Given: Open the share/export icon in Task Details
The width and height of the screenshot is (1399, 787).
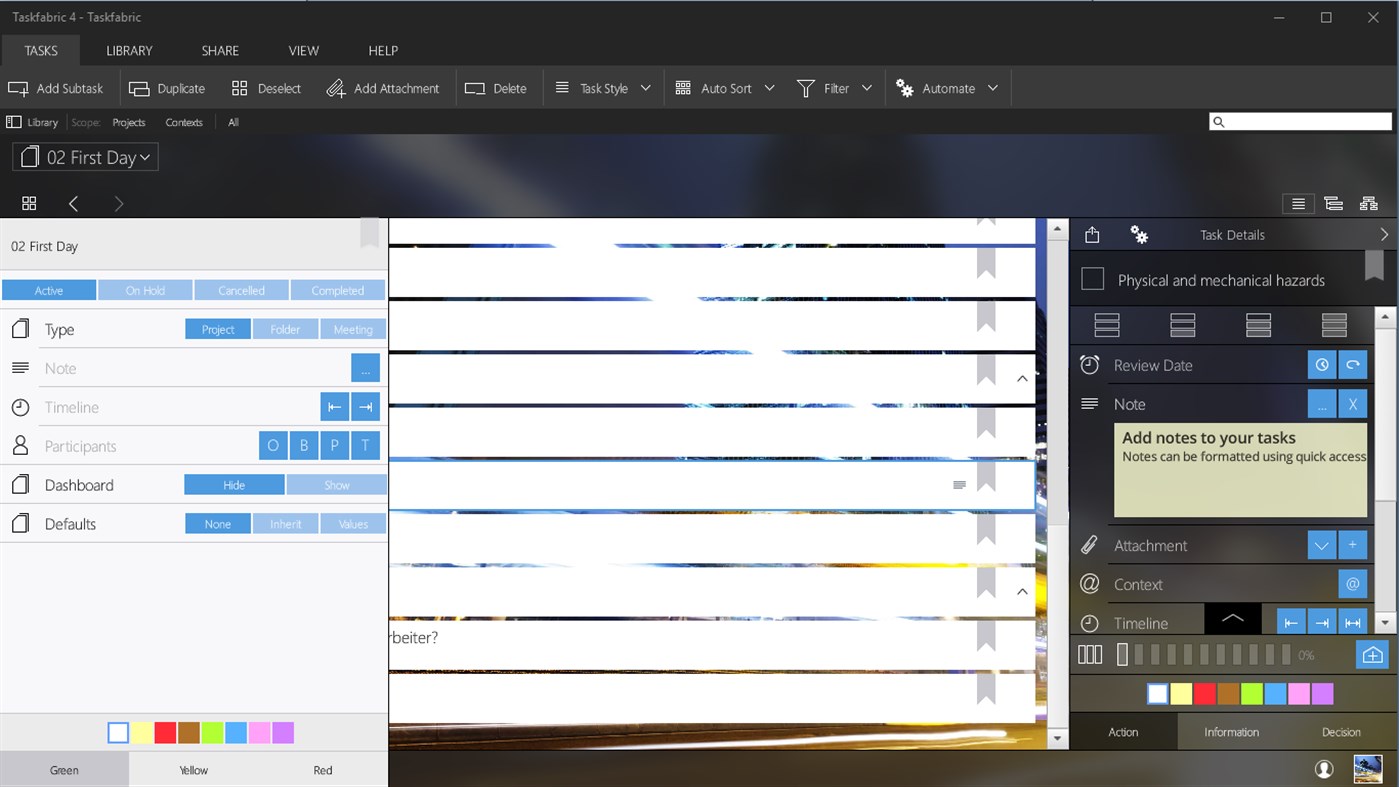Looking at the screenshot, I should (1091, 234).
